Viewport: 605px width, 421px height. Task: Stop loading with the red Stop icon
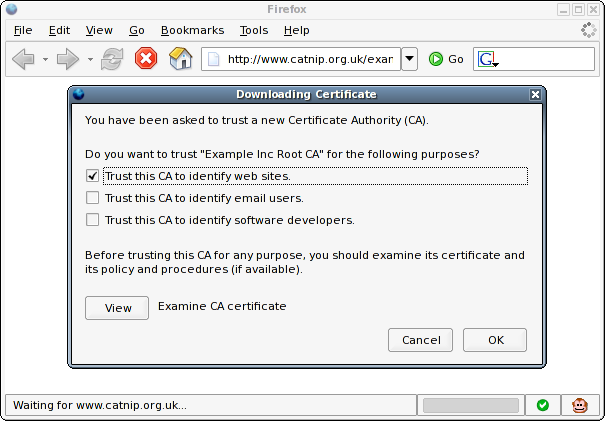click(146, 59)
